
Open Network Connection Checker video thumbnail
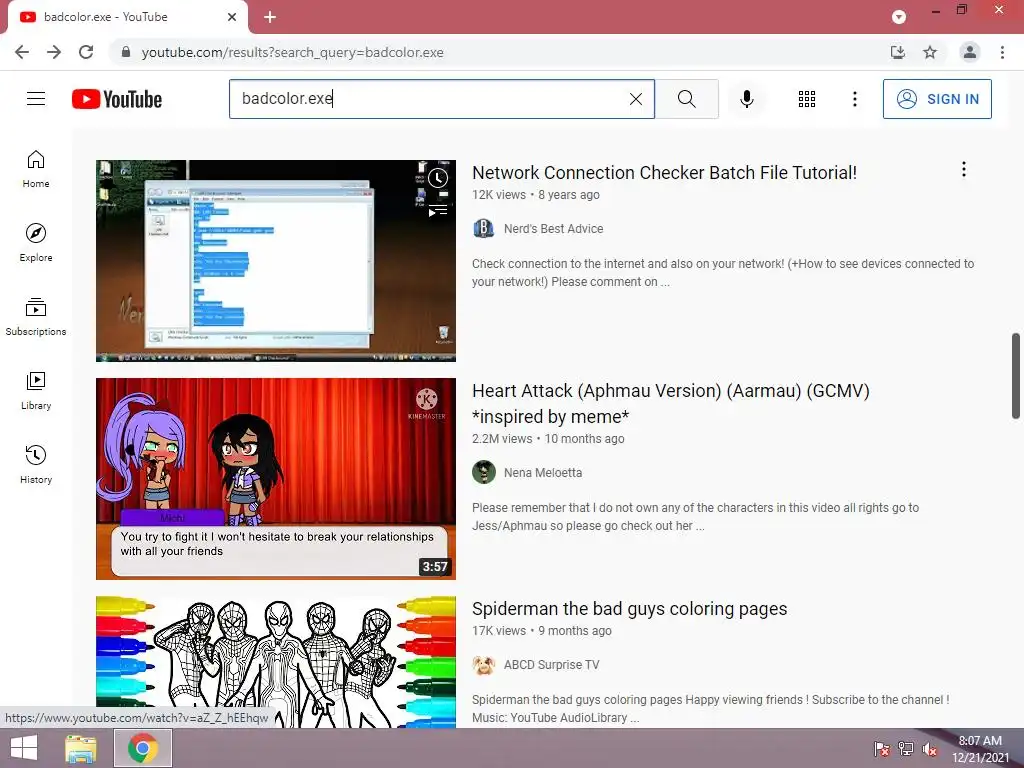point(276,261)
